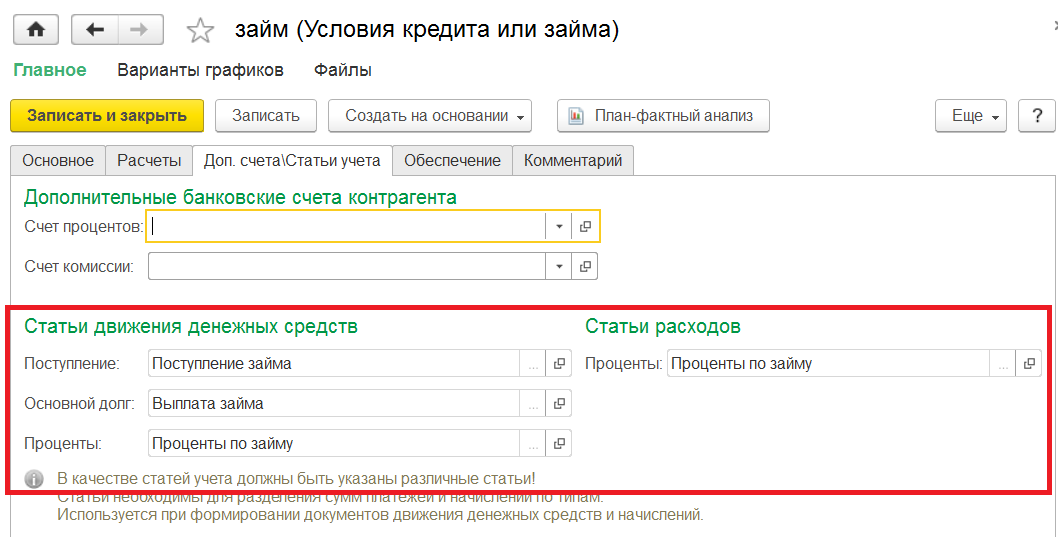Screen dimensions: 1058x537
Task: Go to the home page icon
Action: point(36,30)
